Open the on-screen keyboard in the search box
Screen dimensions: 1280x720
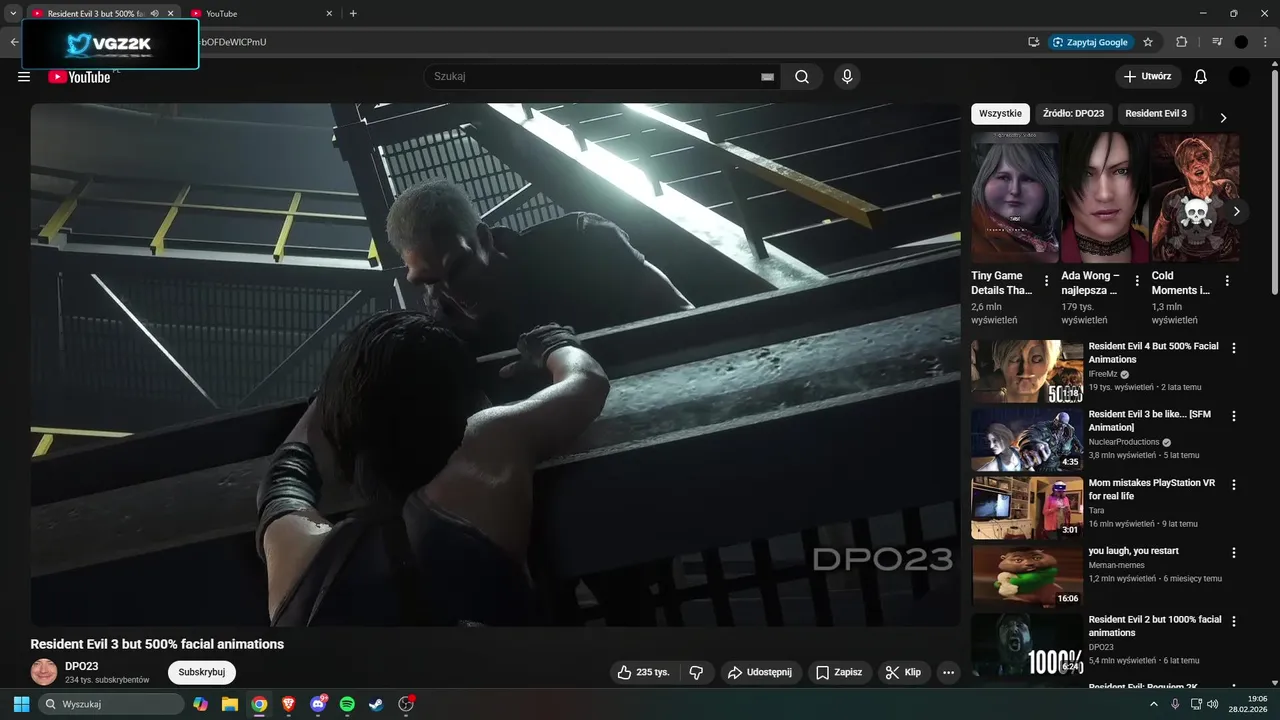pos(767,77)
